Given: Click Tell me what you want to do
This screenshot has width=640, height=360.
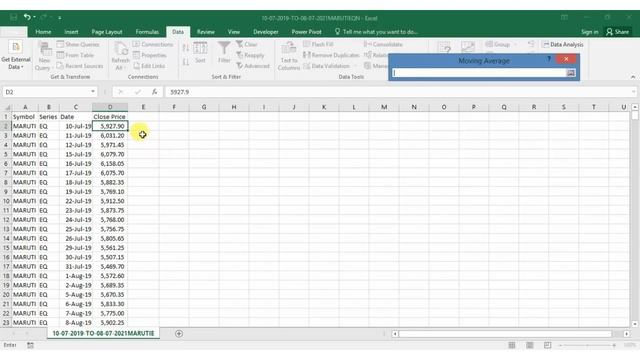Looking at the screenshot, I should 376,32.
